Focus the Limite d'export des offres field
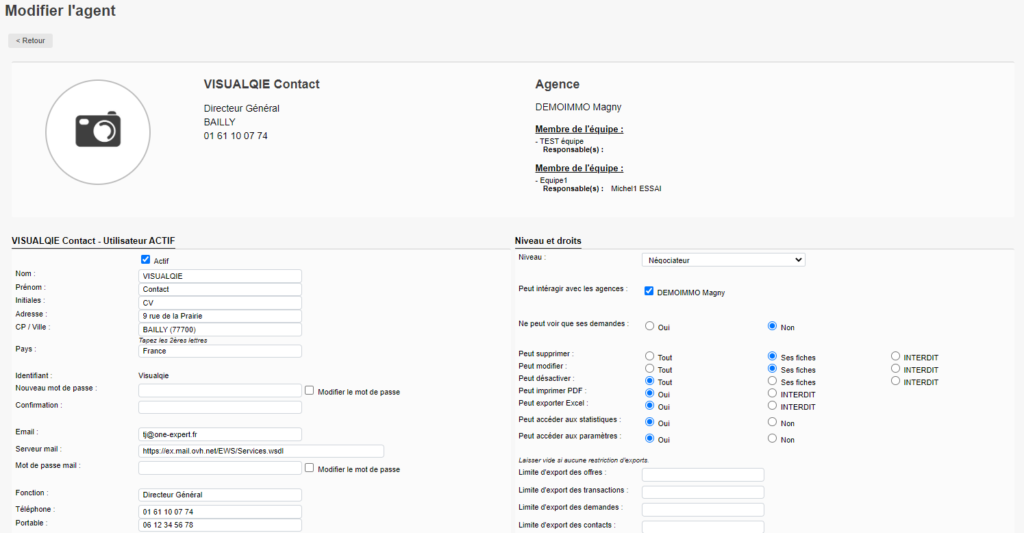Image resolution: width=1024 pixels, height=533 pixels. 702,475
